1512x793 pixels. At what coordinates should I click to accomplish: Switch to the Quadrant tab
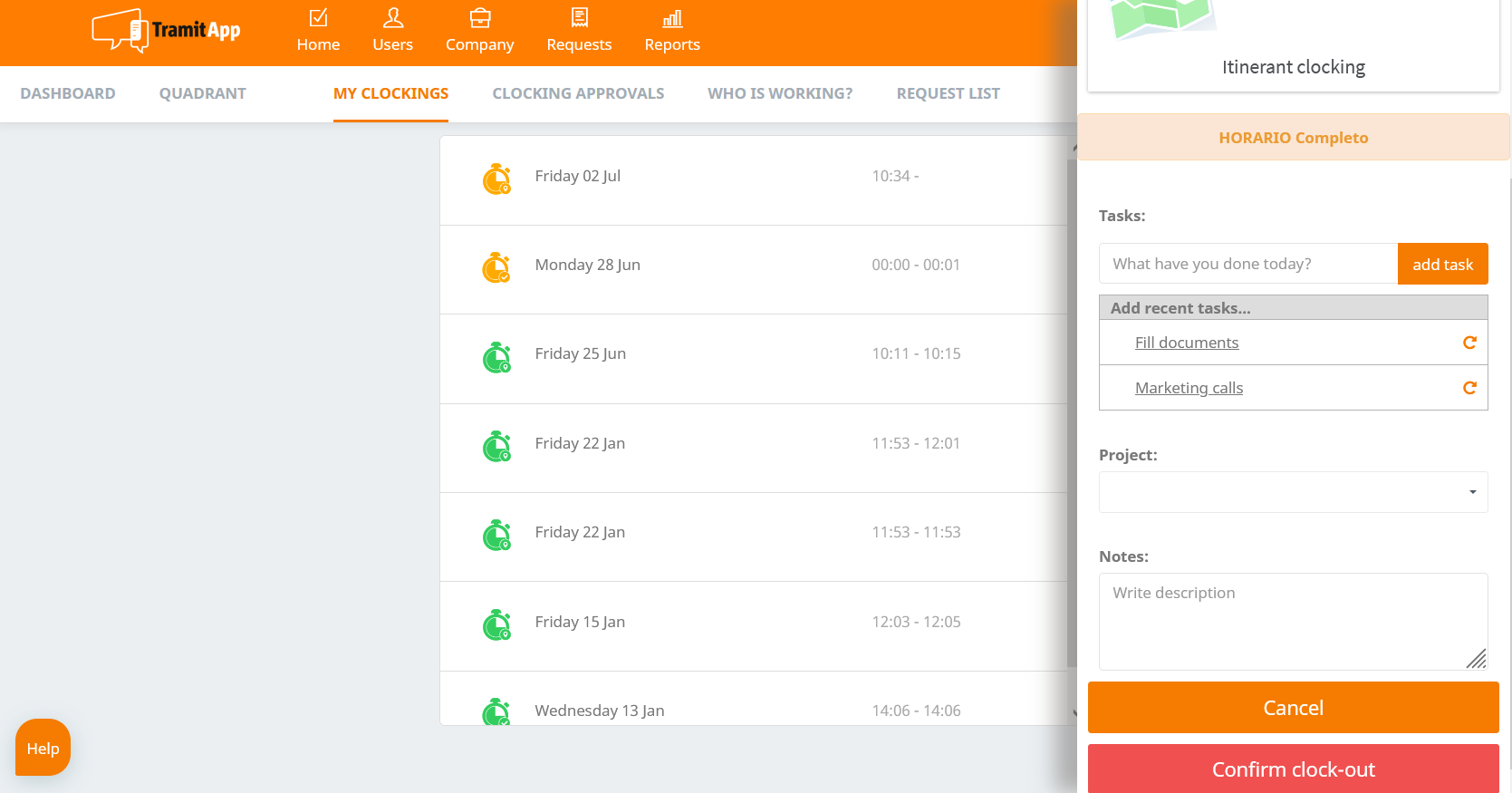(x=203, y=93)
